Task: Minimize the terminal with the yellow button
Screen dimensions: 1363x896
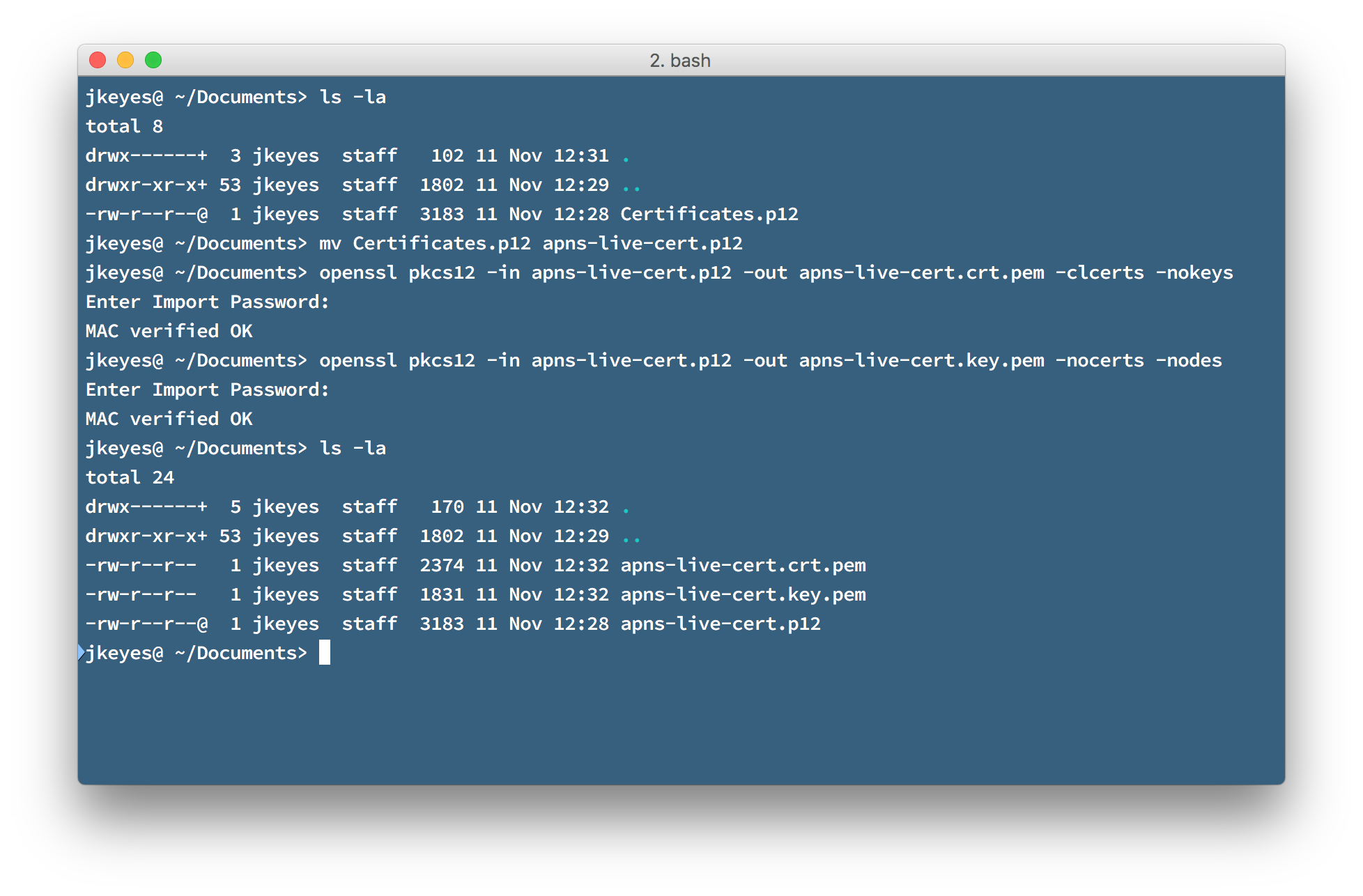Action: (x=125, y=61)
